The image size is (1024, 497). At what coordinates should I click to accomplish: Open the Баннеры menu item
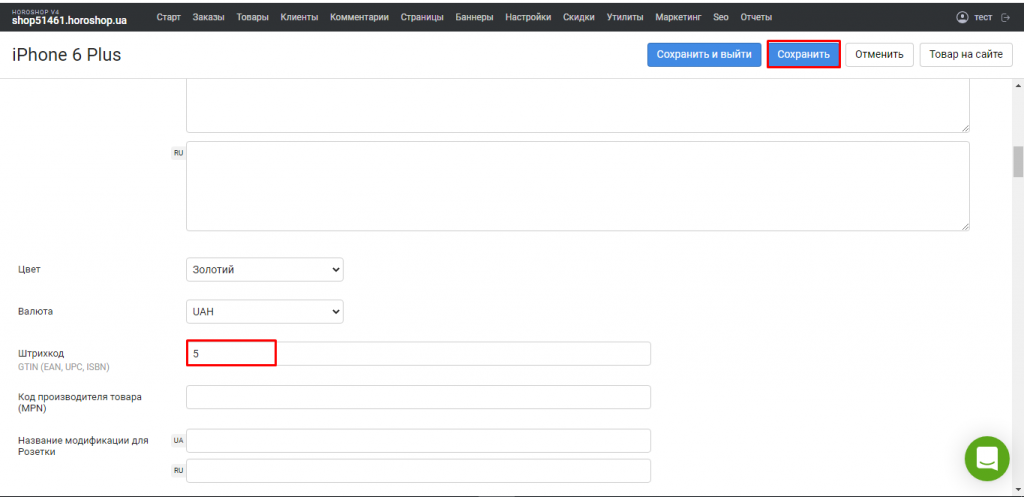[474, 18]
